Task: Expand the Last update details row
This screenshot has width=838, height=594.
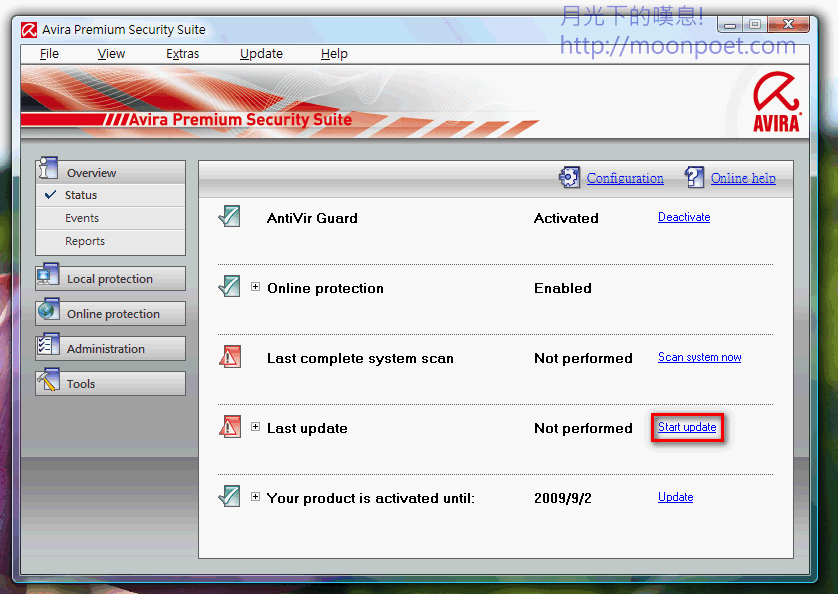Action: (x=256, y=427)
